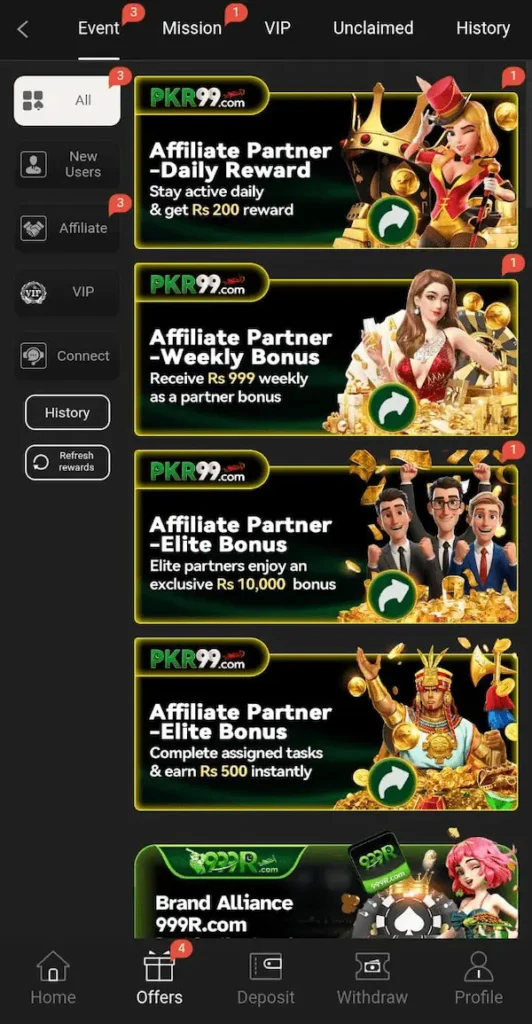Open the Brand Alliance 999R.com banner
Screen dimensions: 532x1024
coord(326,891)
